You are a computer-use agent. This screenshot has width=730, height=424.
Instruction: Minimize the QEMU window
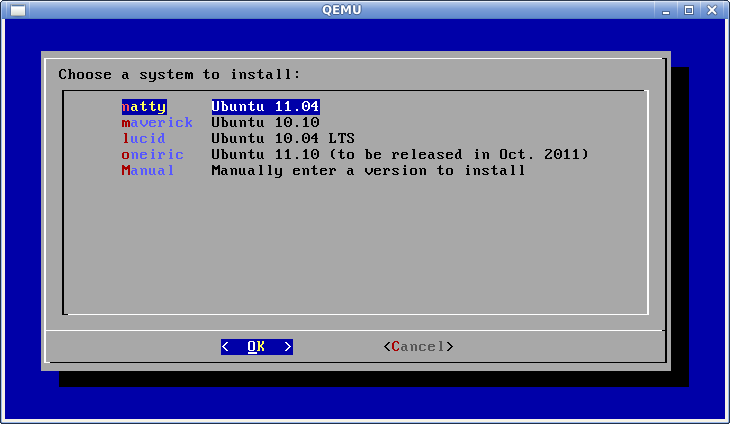(666, 10)
